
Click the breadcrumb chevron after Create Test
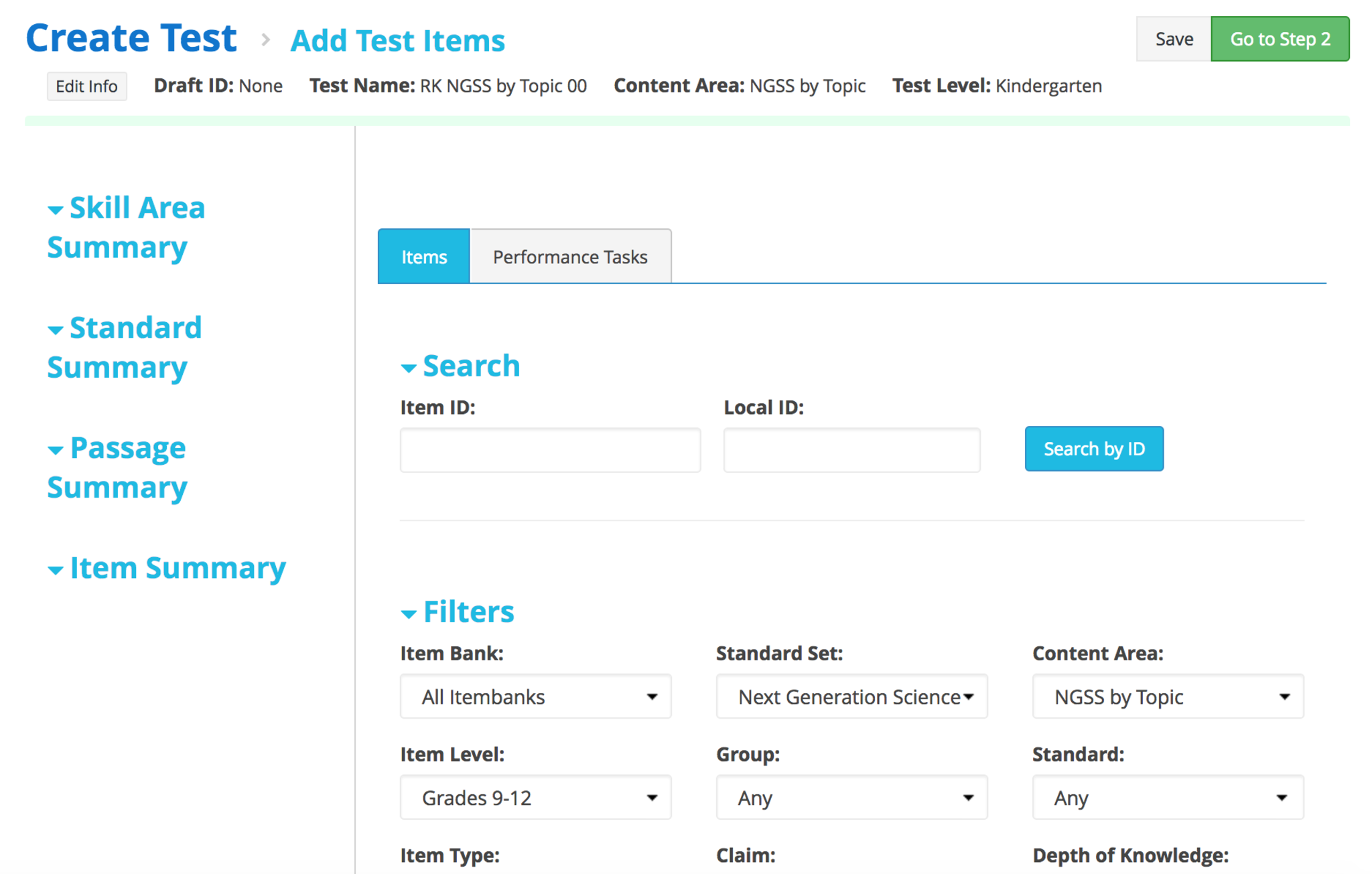[x=265, y=40]
